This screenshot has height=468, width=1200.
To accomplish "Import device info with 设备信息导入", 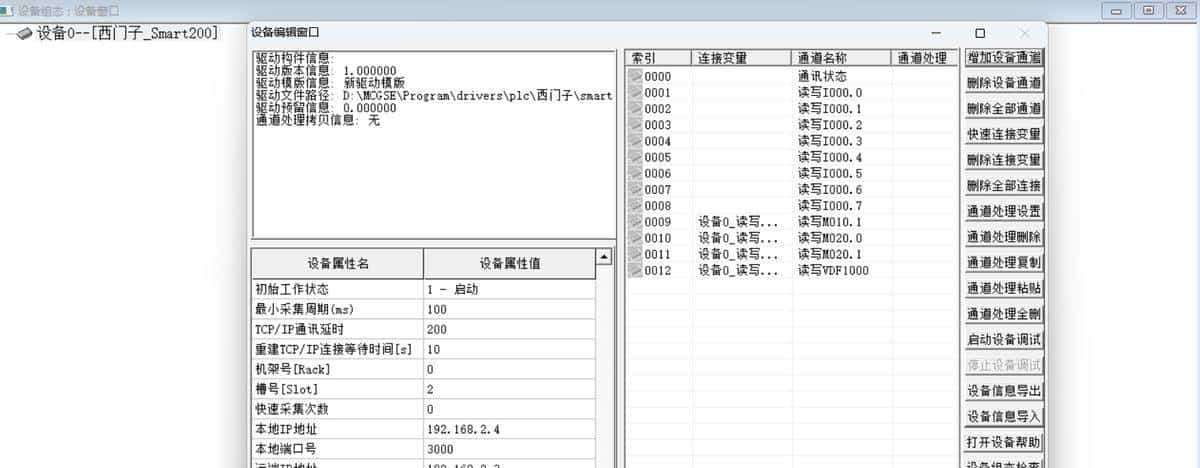I will 1004,416.
